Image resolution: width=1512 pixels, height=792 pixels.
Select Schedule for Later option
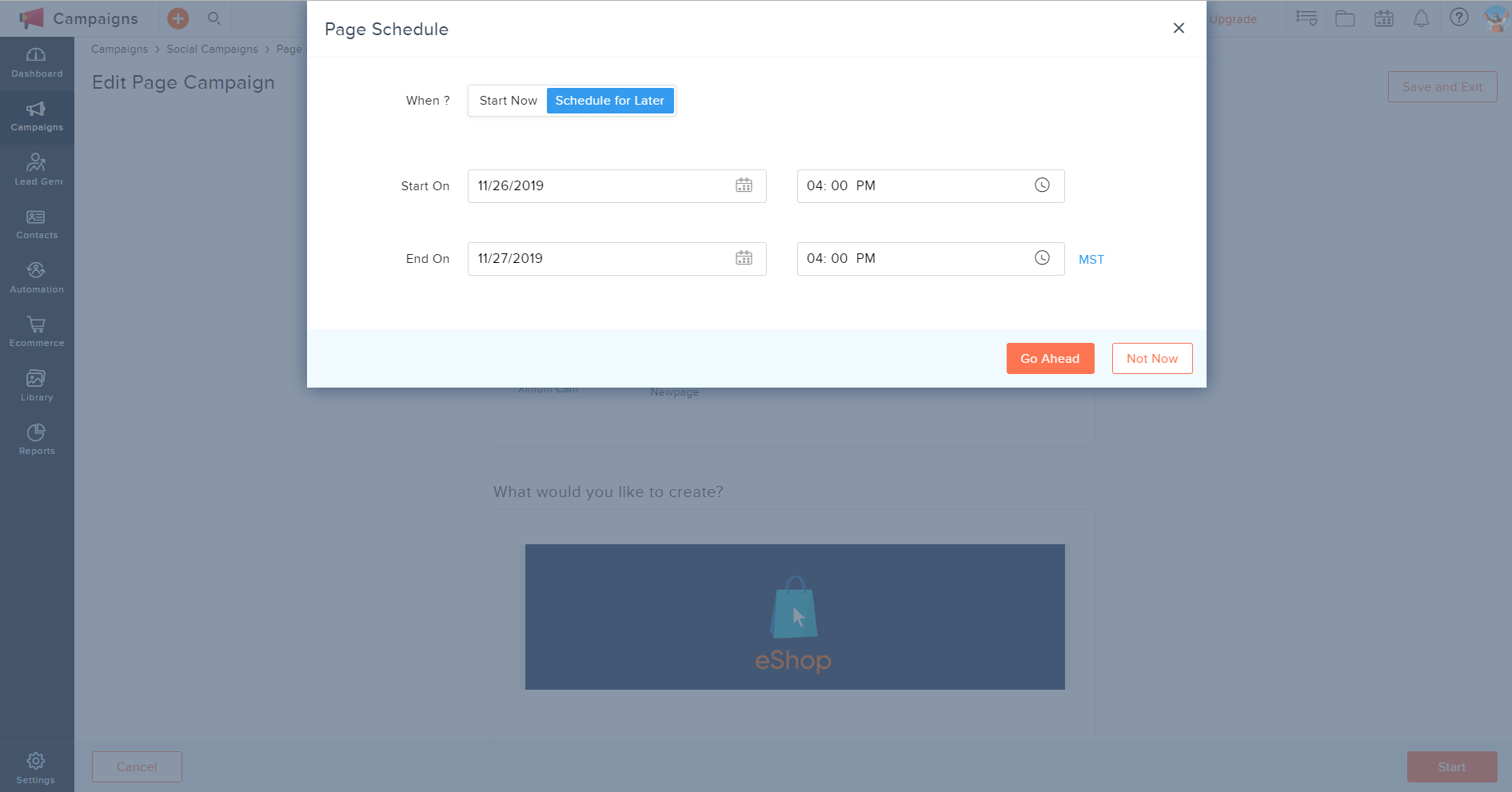[x=610, y=101]
